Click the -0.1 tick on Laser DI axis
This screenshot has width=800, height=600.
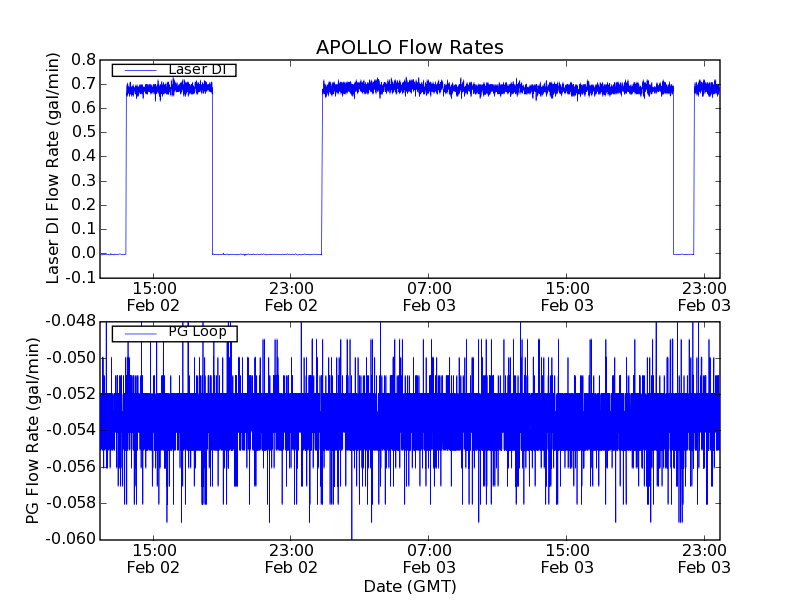(81, 278)
